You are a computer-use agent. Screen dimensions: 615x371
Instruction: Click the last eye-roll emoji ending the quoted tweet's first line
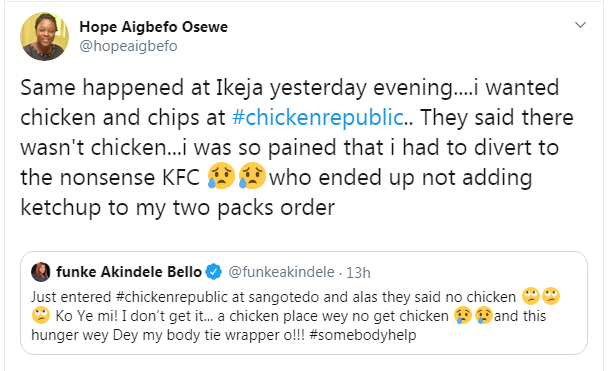coord(551,296)
